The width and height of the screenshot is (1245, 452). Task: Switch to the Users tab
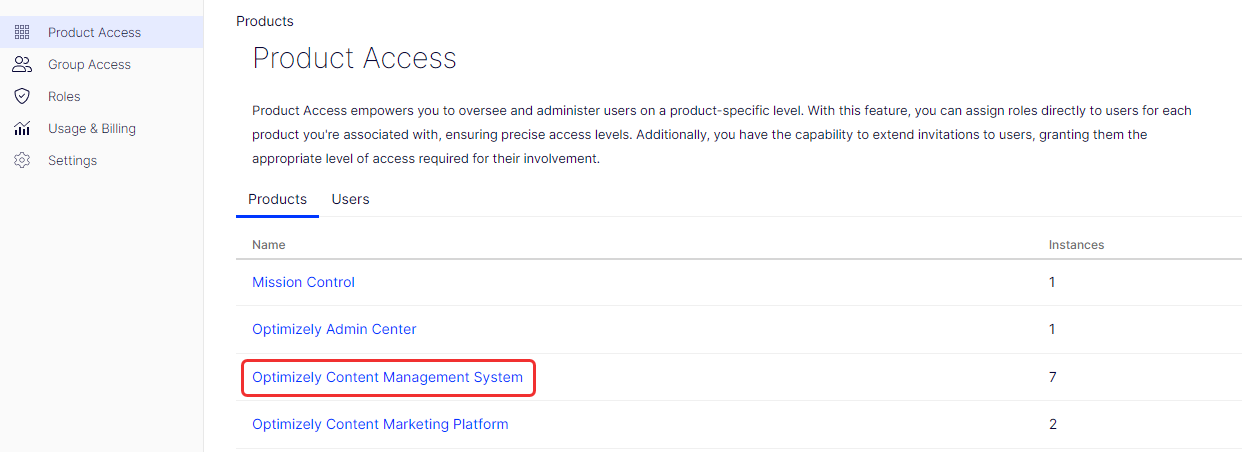click(x=350, y=199)
